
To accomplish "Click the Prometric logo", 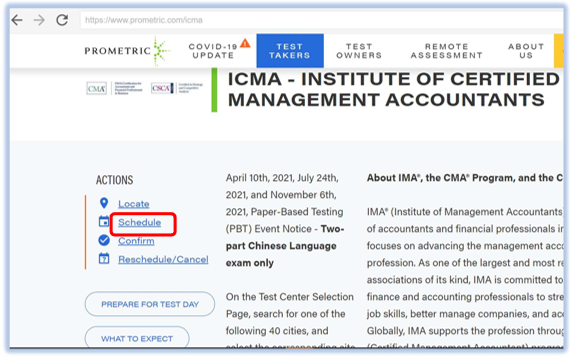I will point(127,51).
